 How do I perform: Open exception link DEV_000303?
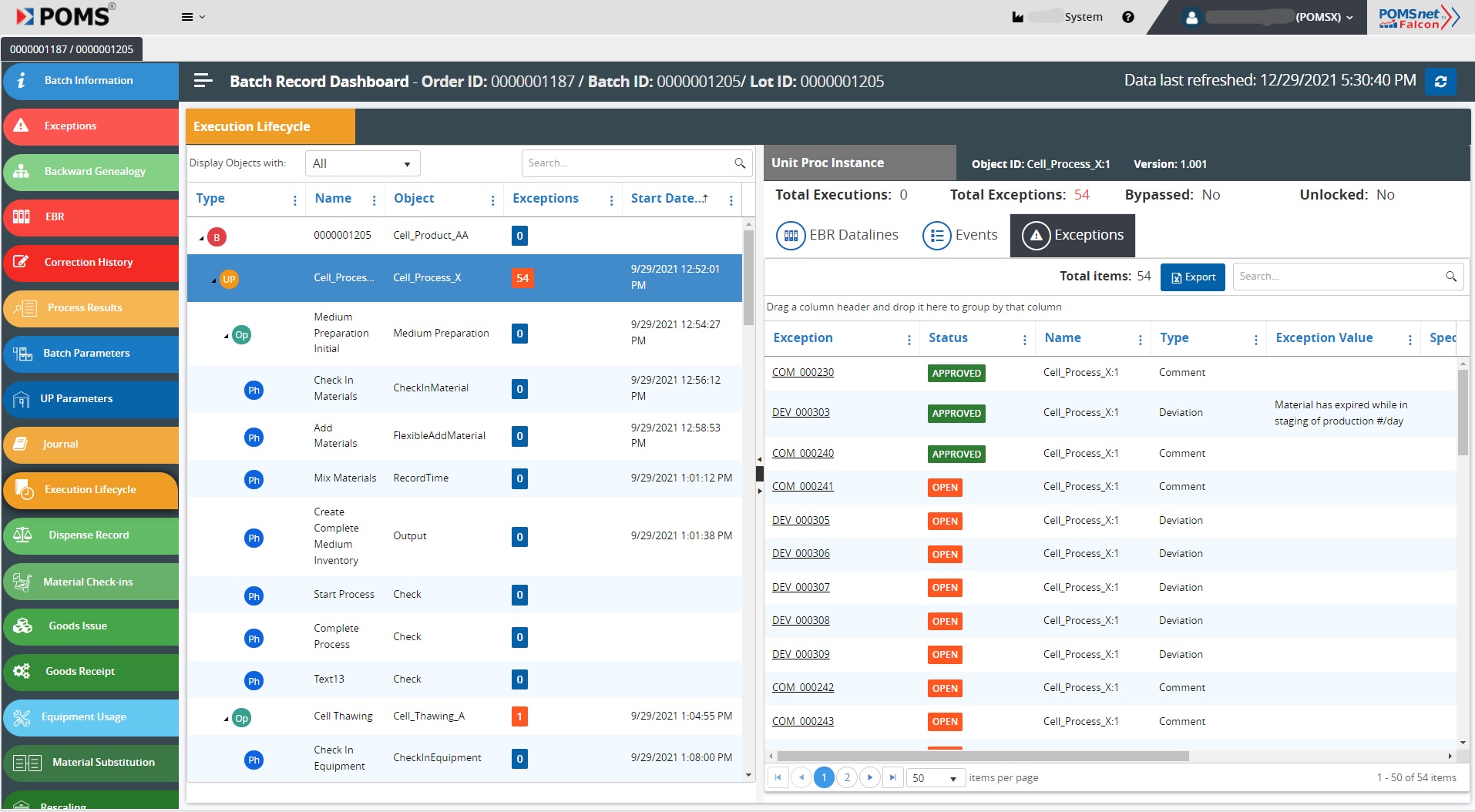click(x=801, y=412)
